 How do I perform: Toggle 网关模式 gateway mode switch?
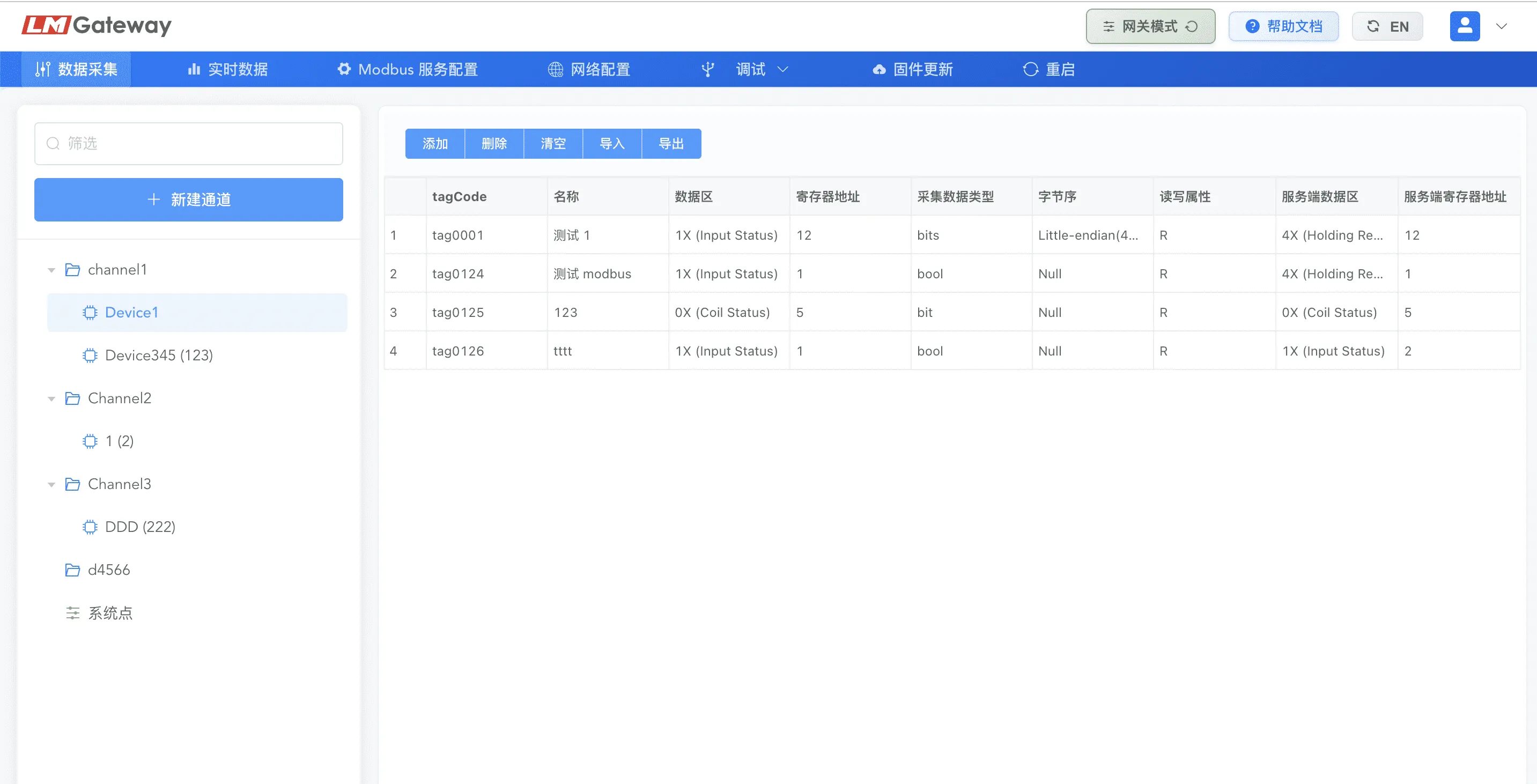[x=1150, y=26]
